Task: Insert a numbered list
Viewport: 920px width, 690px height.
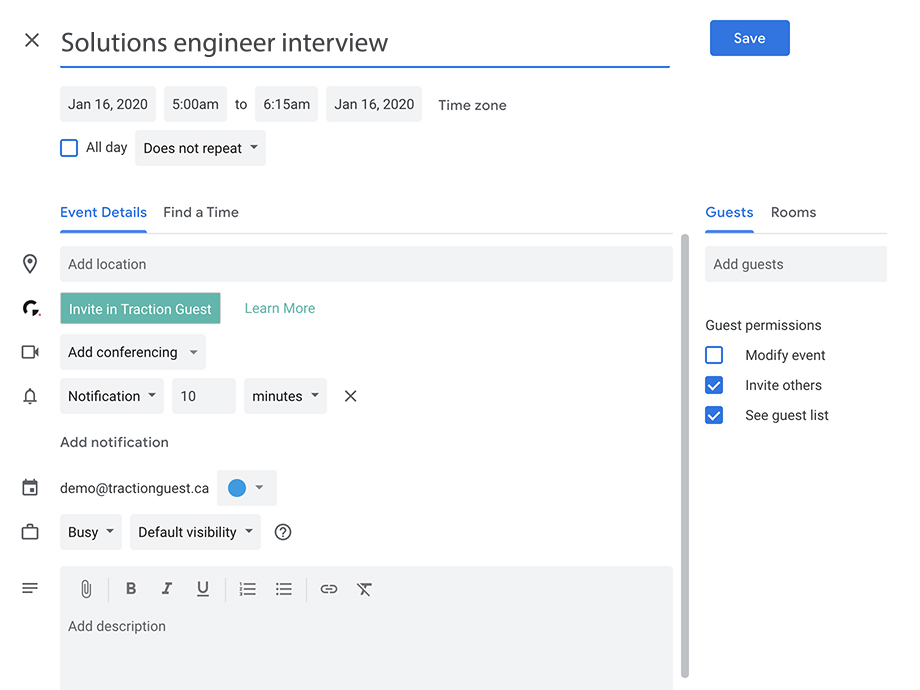Action: [x=248, y=589]
